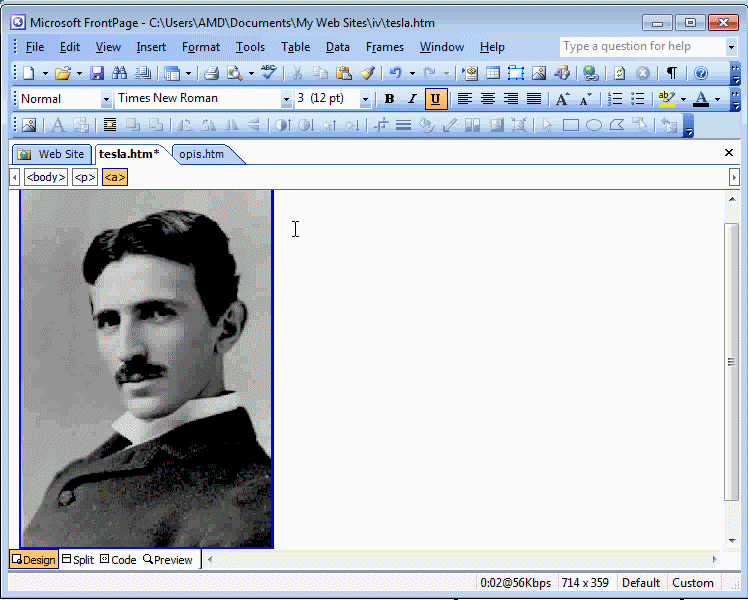The height and width of the screenshot is (600, 748).
Task: Click the Save icon in the toolbar
Action: coord(97,73)
